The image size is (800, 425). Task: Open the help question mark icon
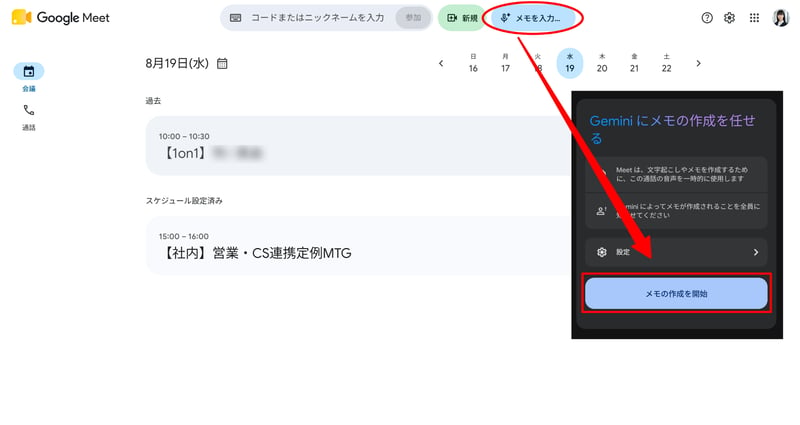(707, 18)
